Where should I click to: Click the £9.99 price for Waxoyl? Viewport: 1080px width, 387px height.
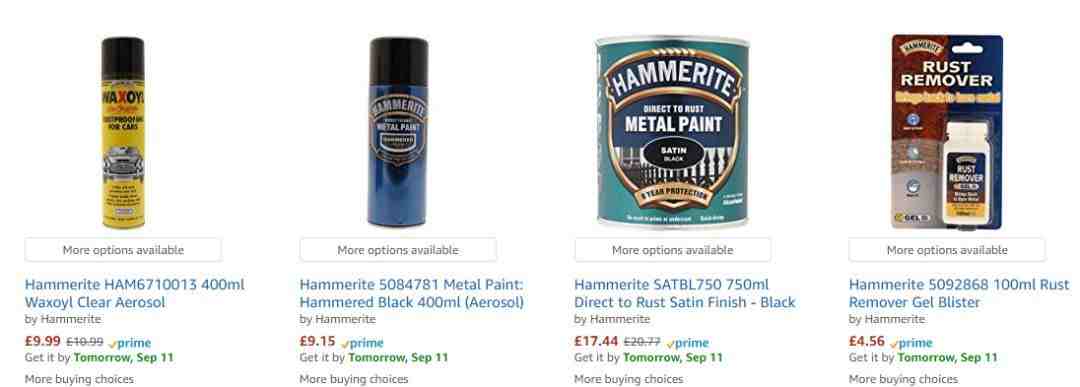coord(43,342)
